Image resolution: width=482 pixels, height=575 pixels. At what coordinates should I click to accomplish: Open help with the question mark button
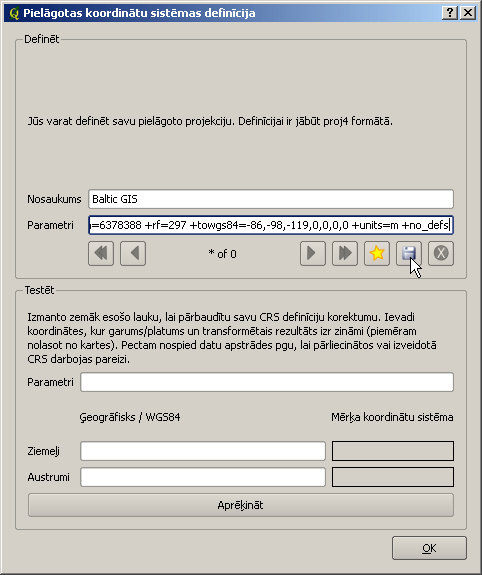pyautogui.click(x=450, y=13)
